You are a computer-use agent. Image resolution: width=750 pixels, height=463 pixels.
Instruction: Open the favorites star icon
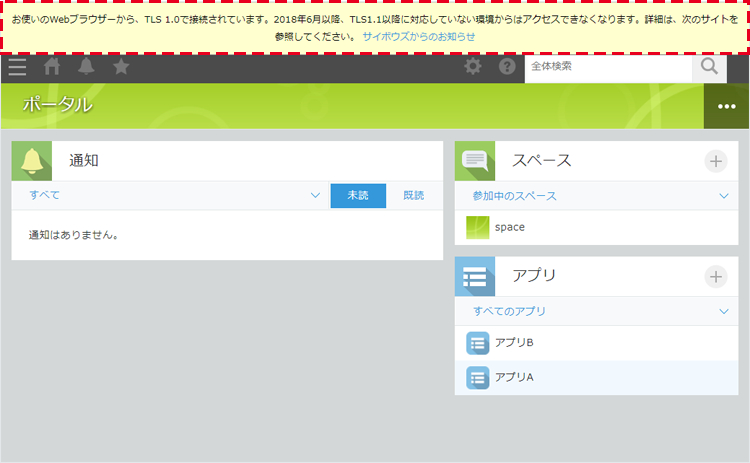pyautogui.click(x=121, y=67)
